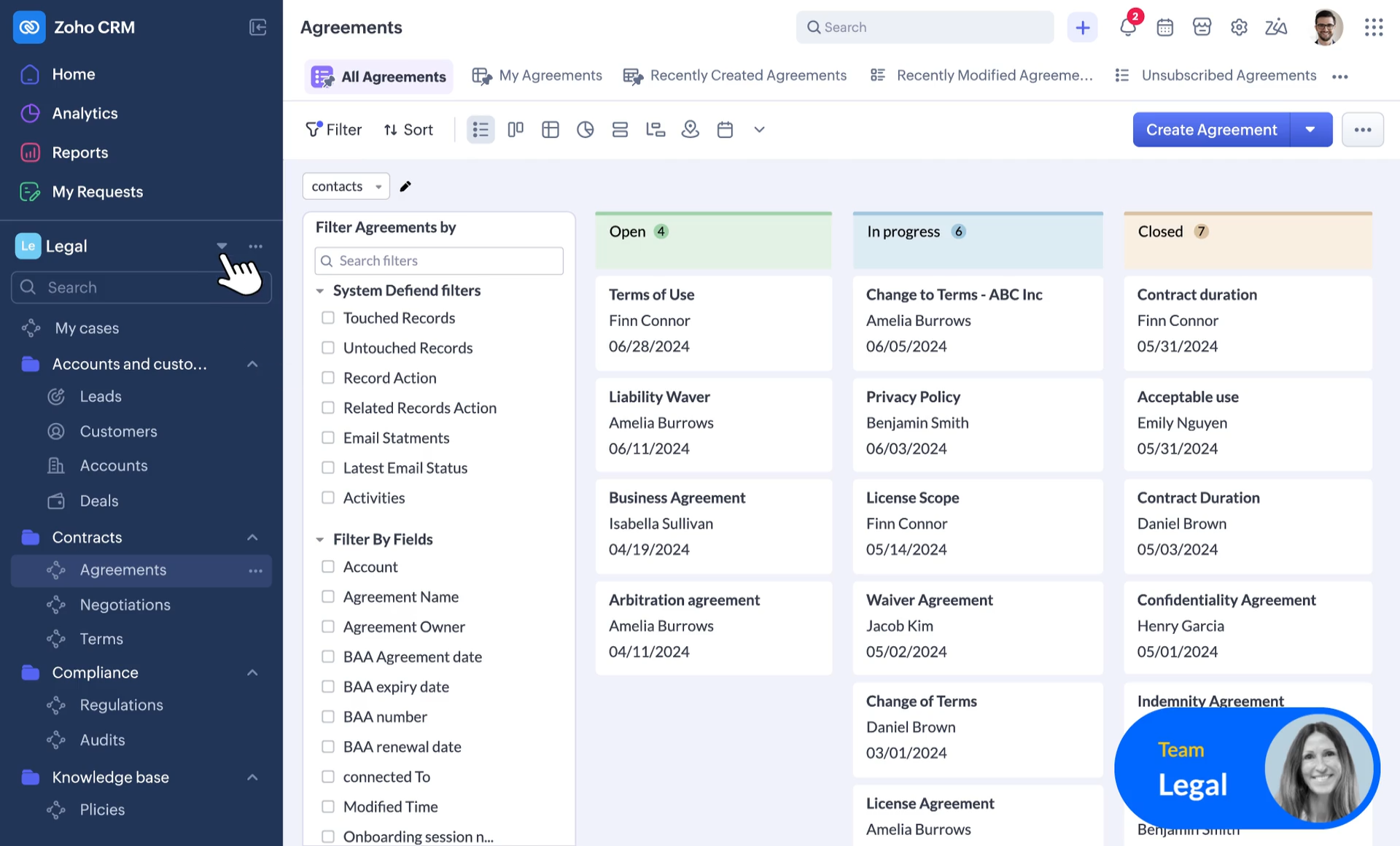Open the setup gear icon

[x=1239, y=27]
